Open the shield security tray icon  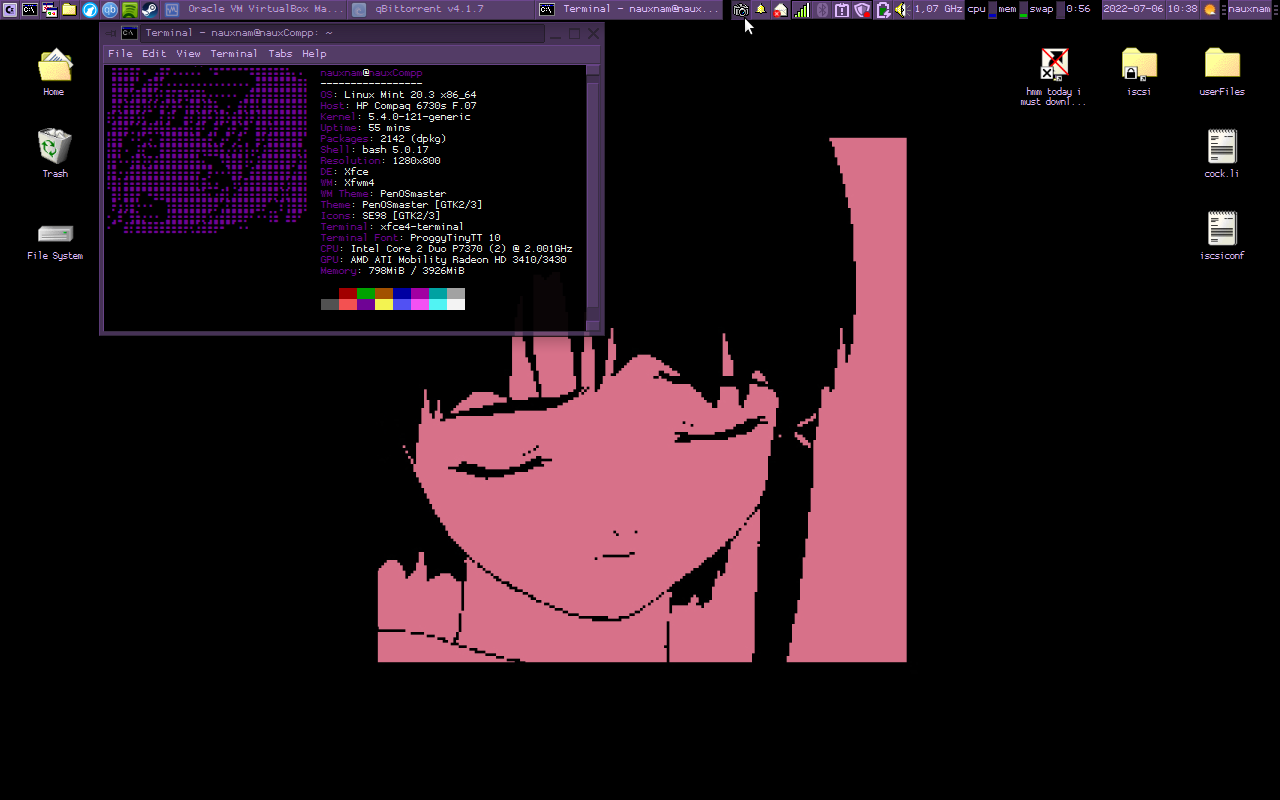pos(862,9)
